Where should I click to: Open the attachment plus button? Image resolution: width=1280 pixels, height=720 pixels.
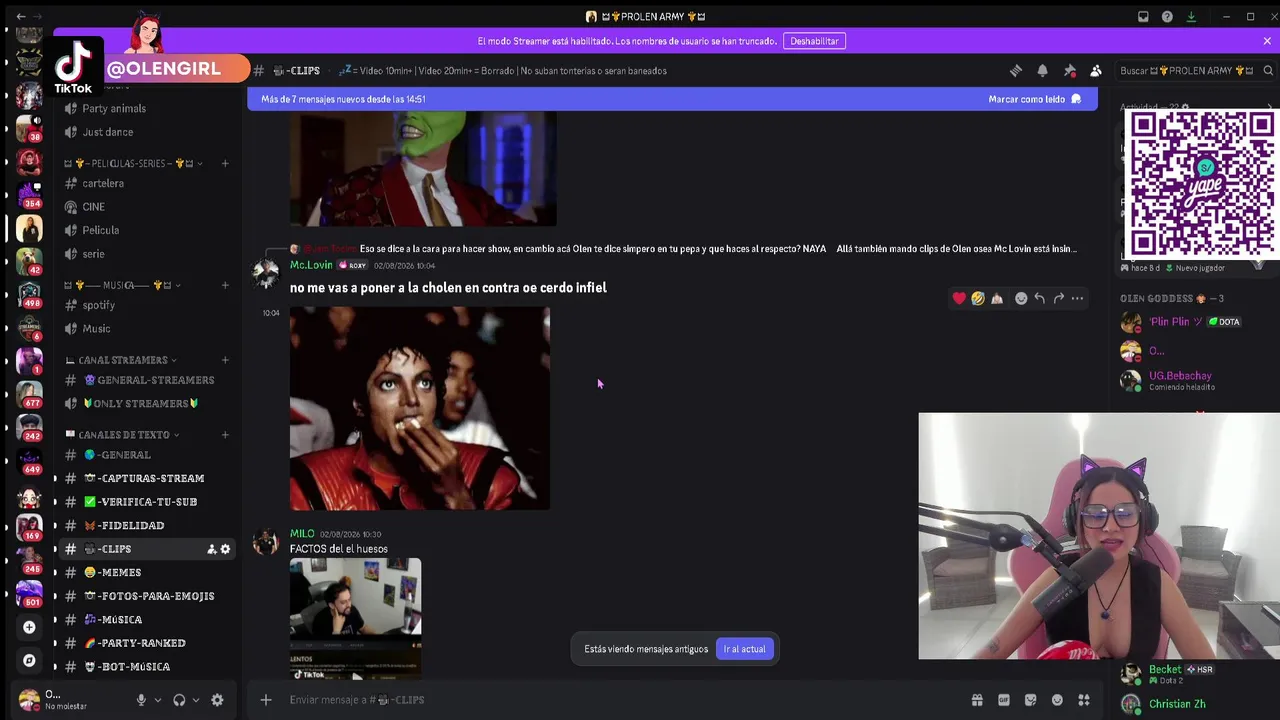[x=266, y=700]
